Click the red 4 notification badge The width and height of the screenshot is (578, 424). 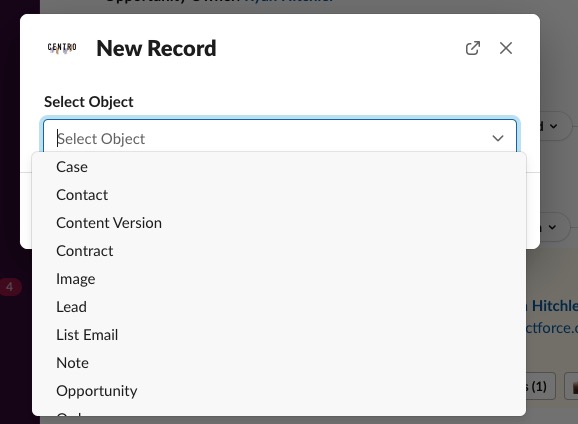point(10,287)
